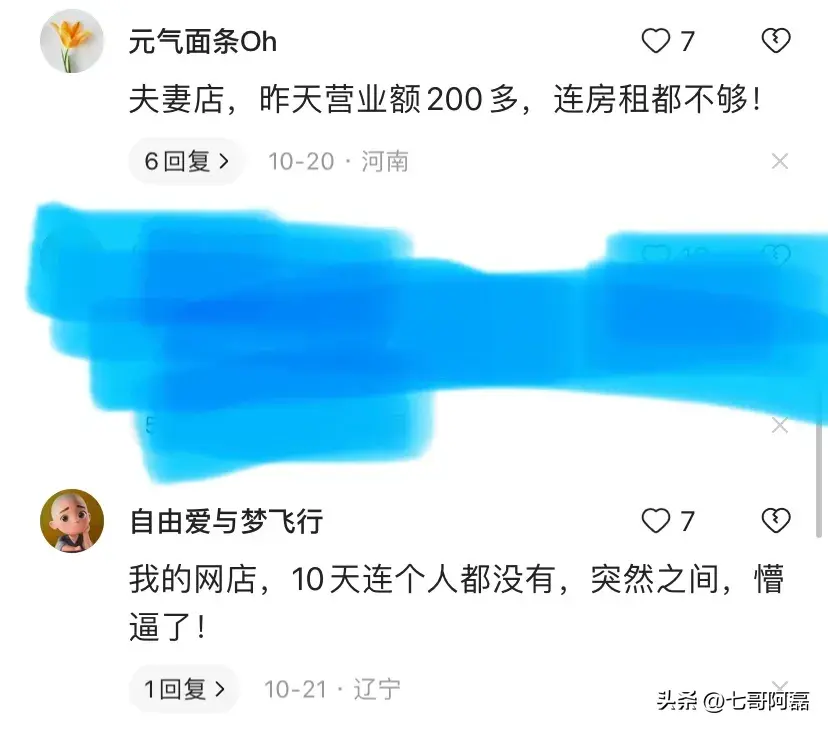Expand the 1回复 replies list
The image size is (828, 730).
coord(184,689)
